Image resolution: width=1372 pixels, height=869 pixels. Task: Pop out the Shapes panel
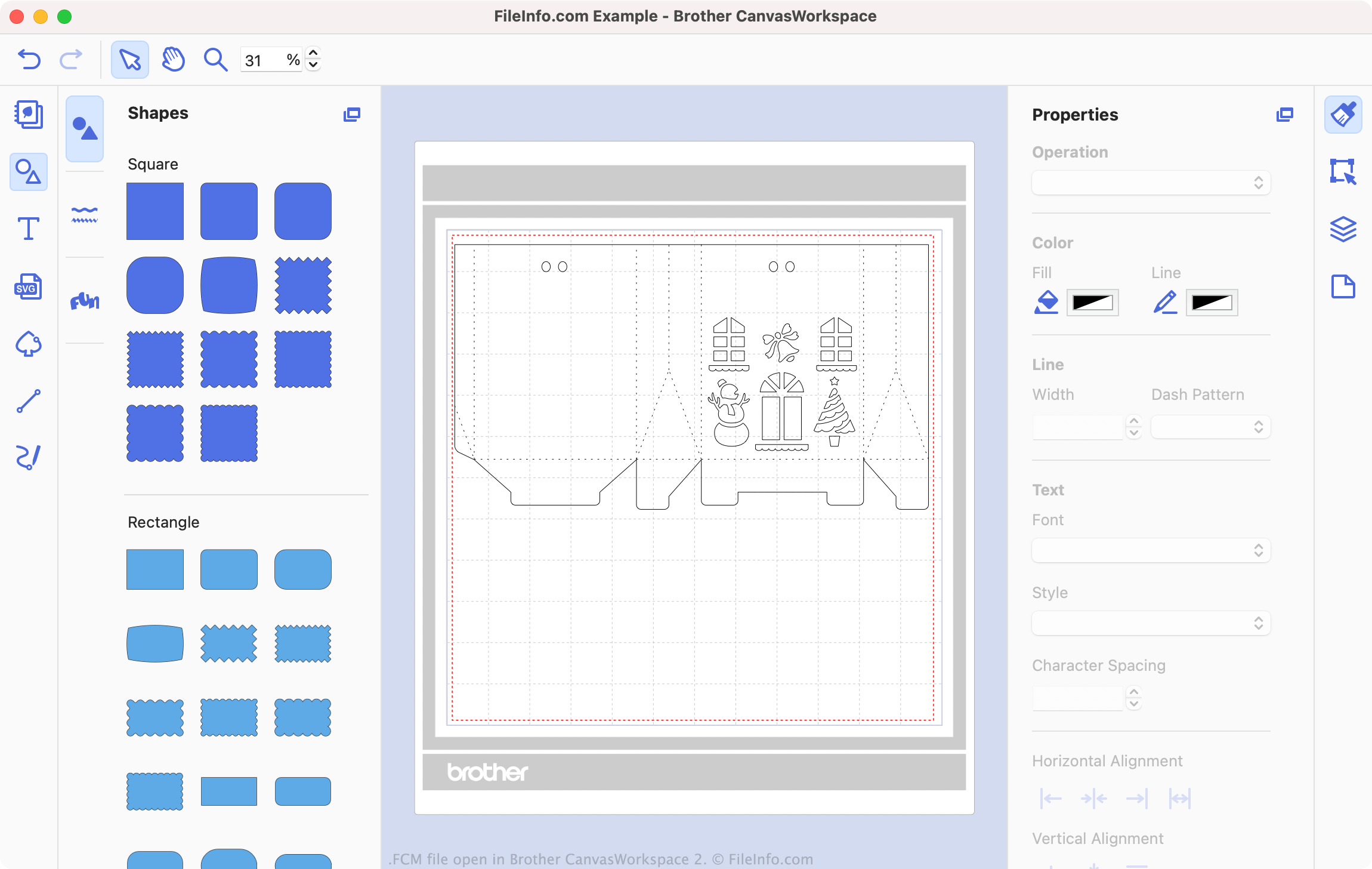[x=352, y=115]
